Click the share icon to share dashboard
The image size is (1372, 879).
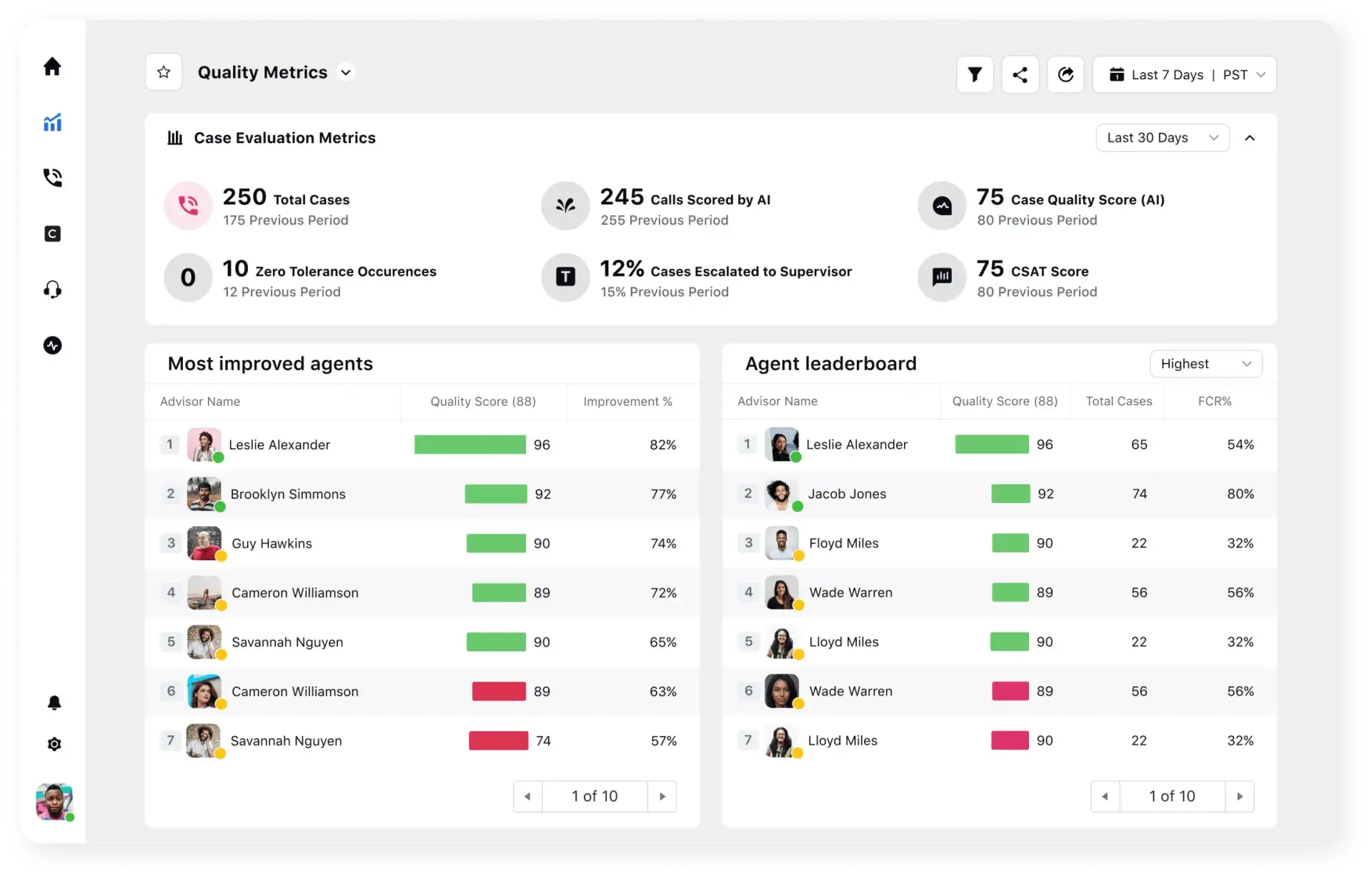(1019, 75)
